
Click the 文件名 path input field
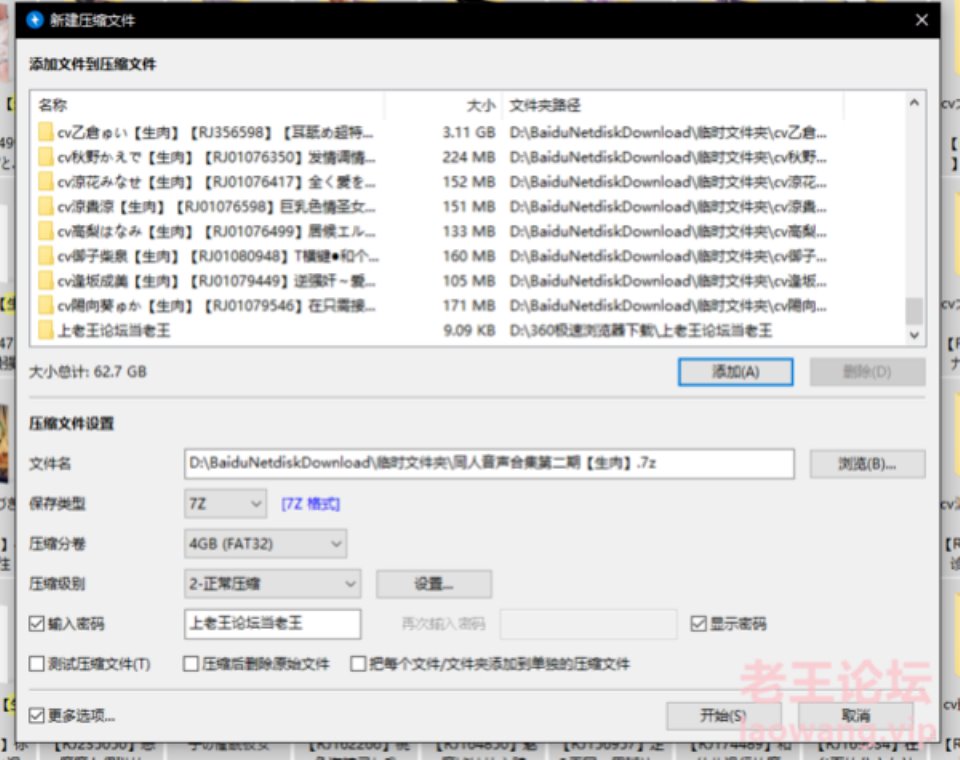tap(489, 464)
